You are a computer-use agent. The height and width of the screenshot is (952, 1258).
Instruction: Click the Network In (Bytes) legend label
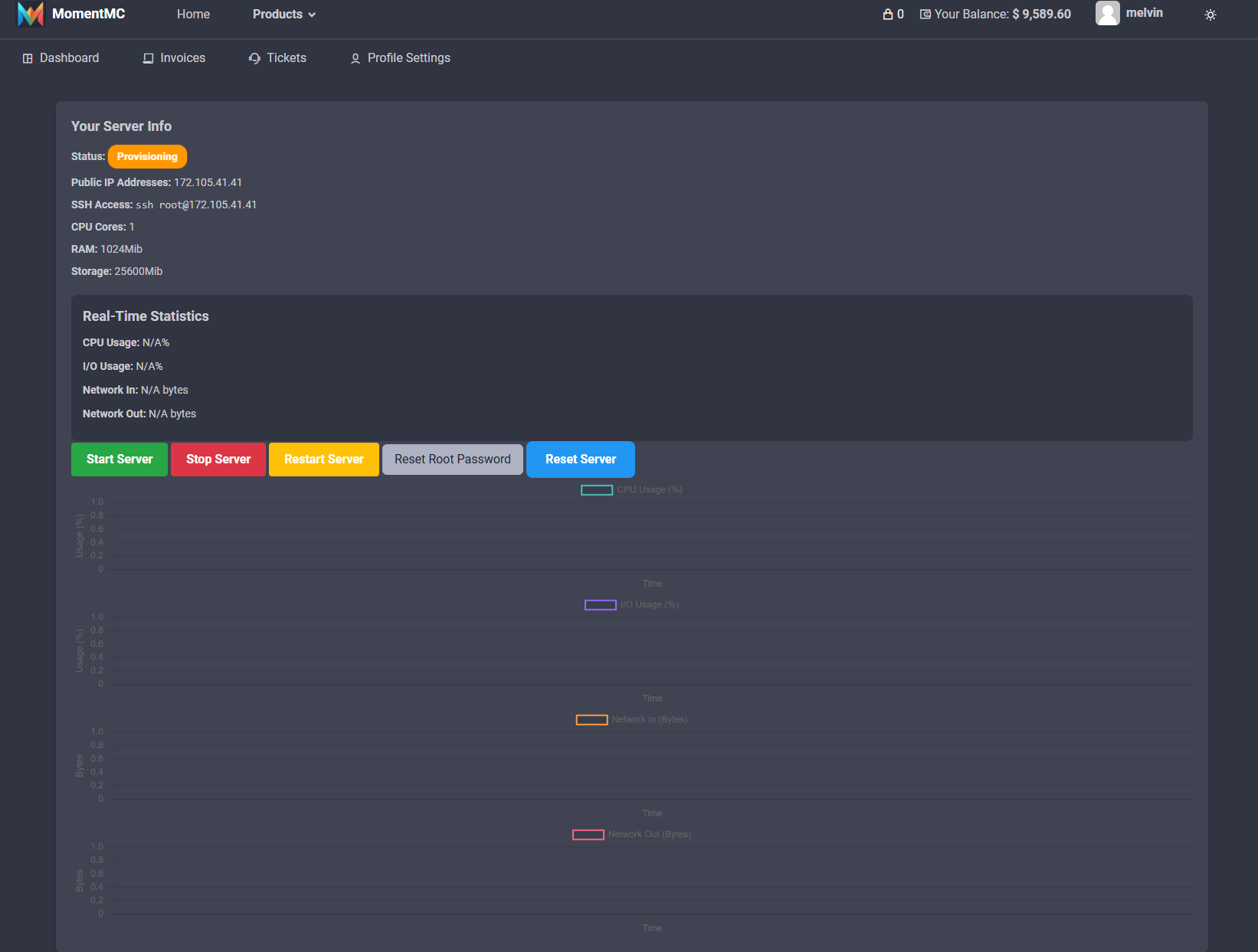point(650,720)
